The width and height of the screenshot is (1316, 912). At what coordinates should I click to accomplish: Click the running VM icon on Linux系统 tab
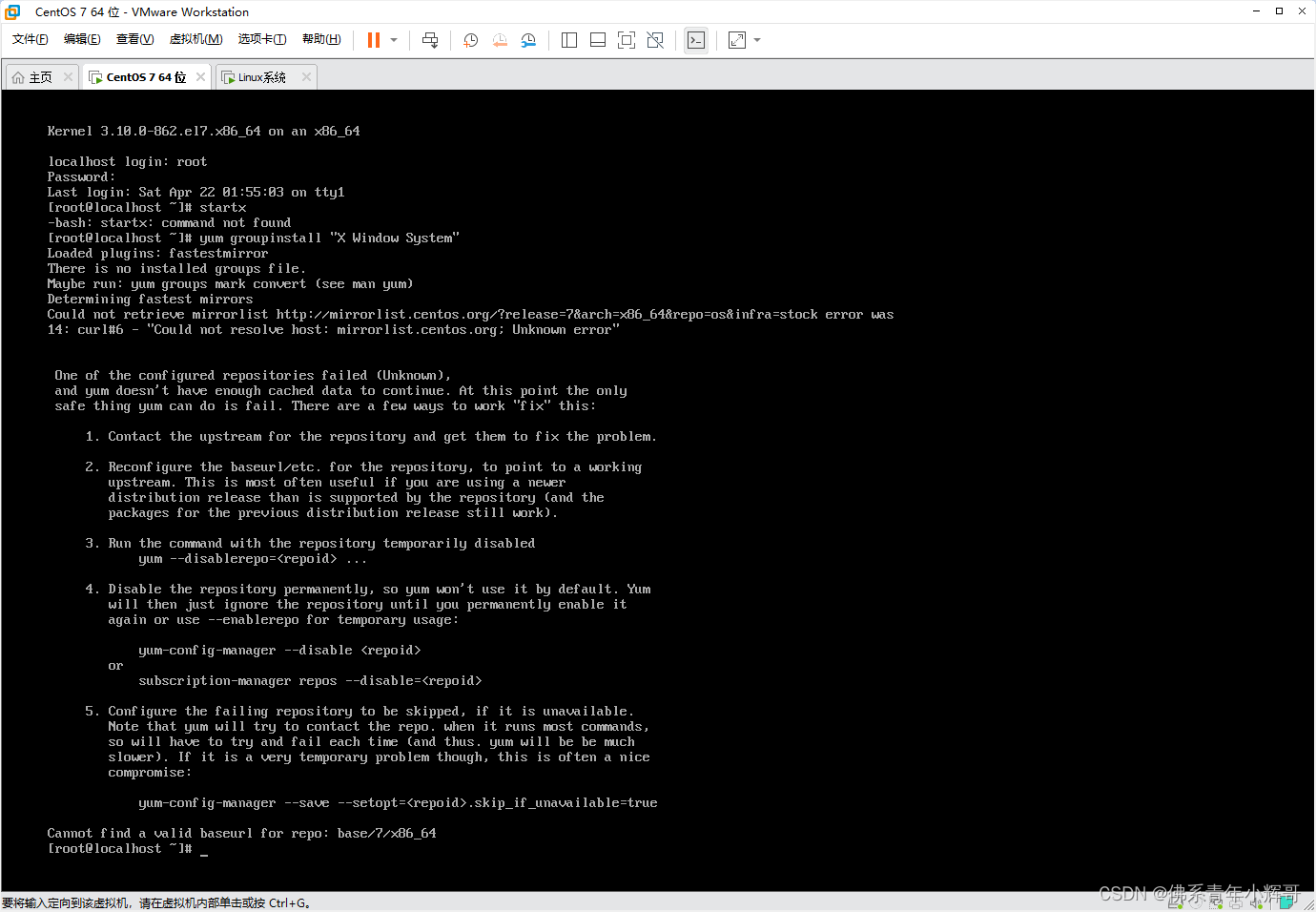tap(228, 77)
